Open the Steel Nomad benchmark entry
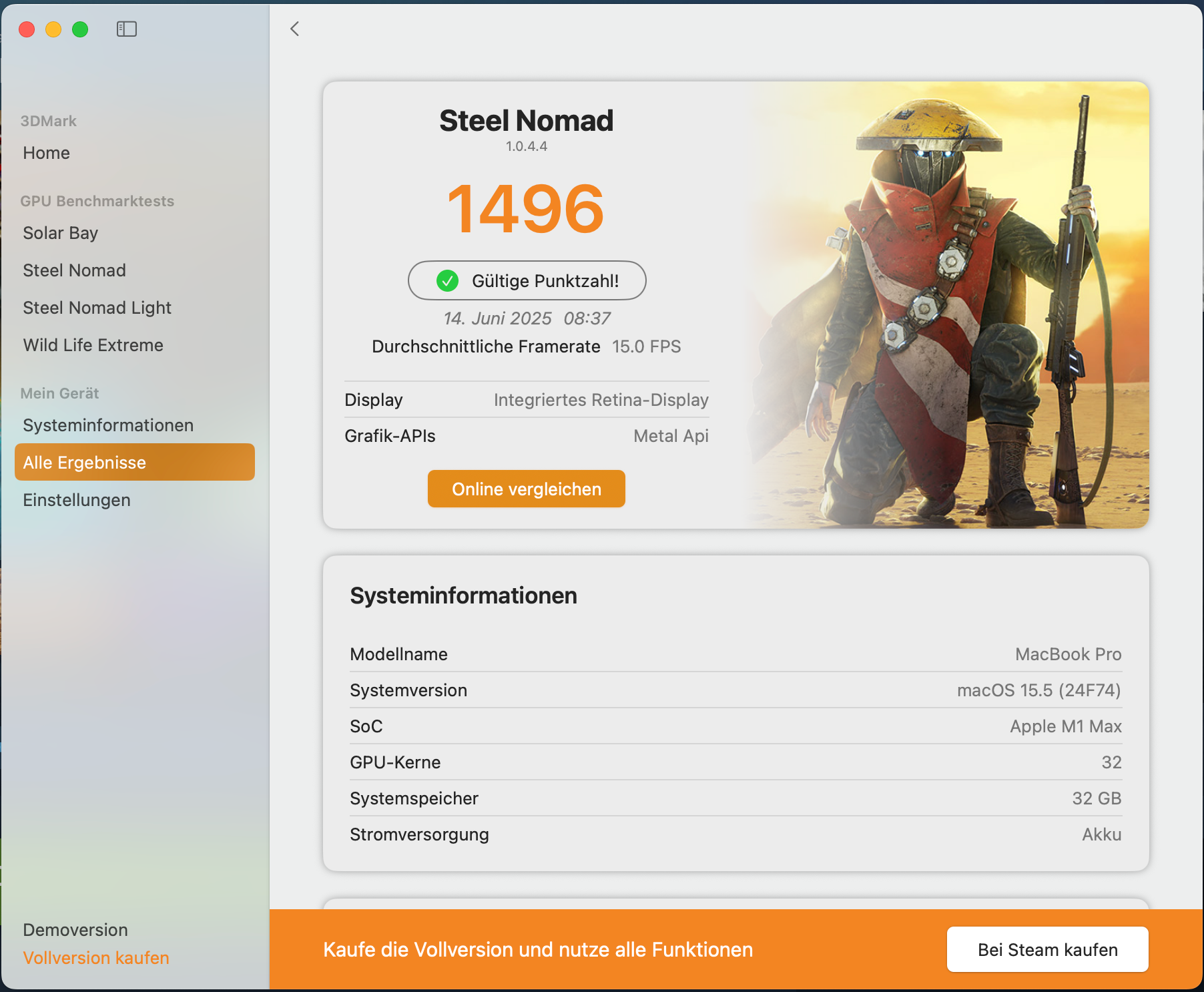This screenshot has height=992, width=1204. (74, 270)
